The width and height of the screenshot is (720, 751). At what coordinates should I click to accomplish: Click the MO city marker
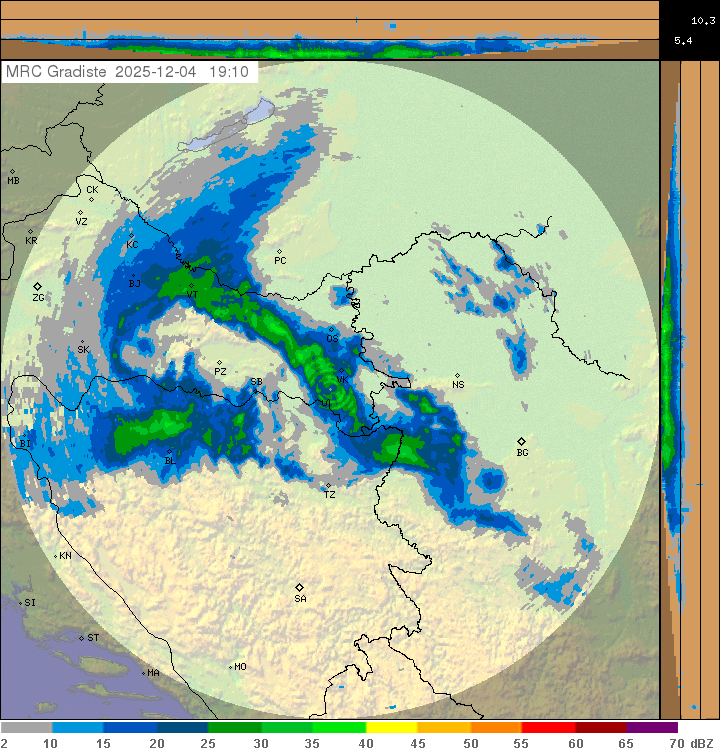230,666
